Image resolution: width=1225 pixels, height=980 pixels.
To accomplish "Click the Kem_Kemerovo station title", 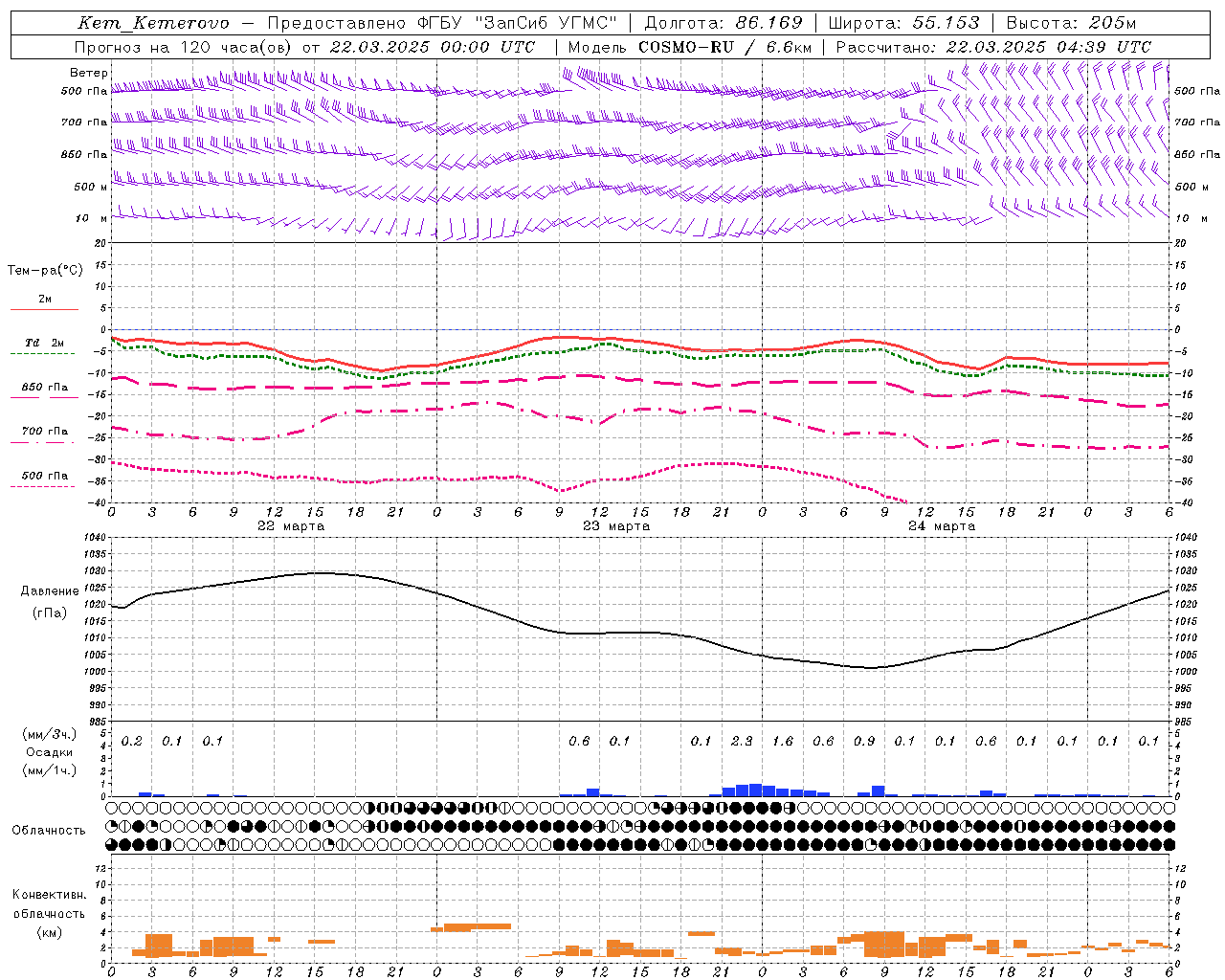I will click(153, 23).
